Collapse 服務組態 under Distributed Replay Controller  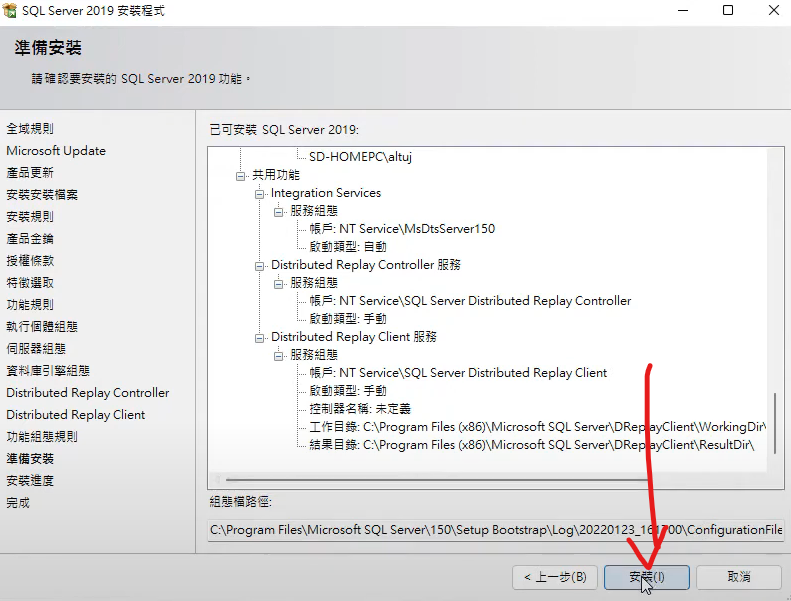(278, 284)
